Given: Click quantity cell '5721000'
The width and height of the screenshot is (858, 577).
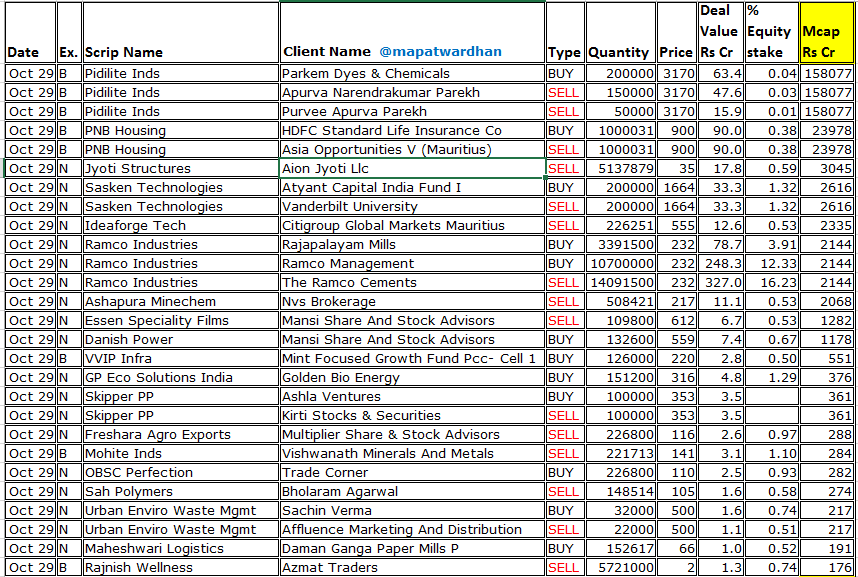Looking at the screenshot, I should point(621,567).
